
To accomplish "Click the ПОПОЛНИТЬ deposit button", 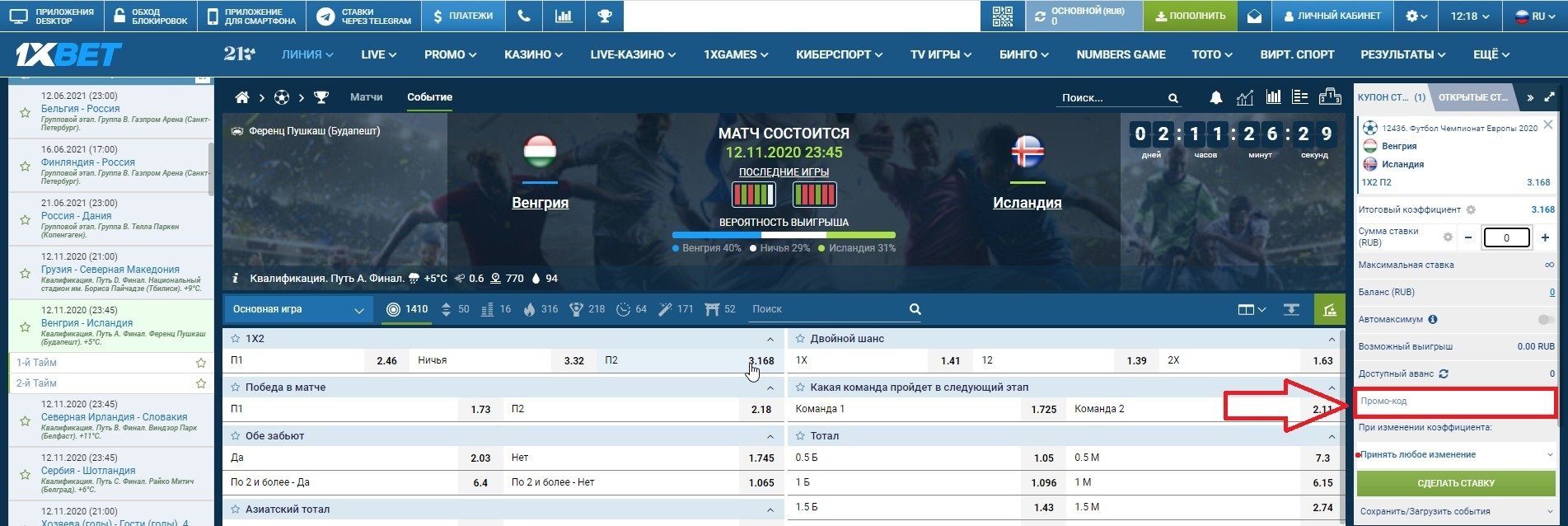I will pos(1190,16).
